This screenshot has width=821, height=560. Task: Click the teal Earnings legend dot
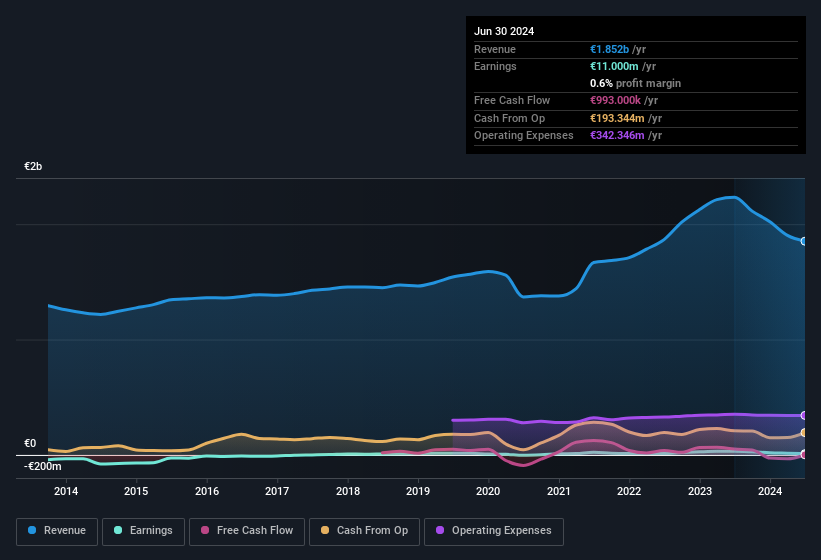tap(118, 531)
